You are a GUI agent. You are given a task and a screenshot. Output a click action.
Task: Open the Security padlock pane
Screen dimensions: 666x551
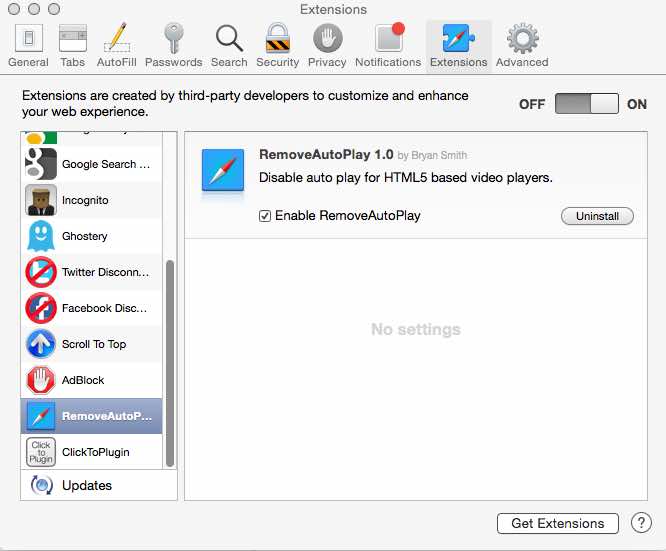point(277,45)
